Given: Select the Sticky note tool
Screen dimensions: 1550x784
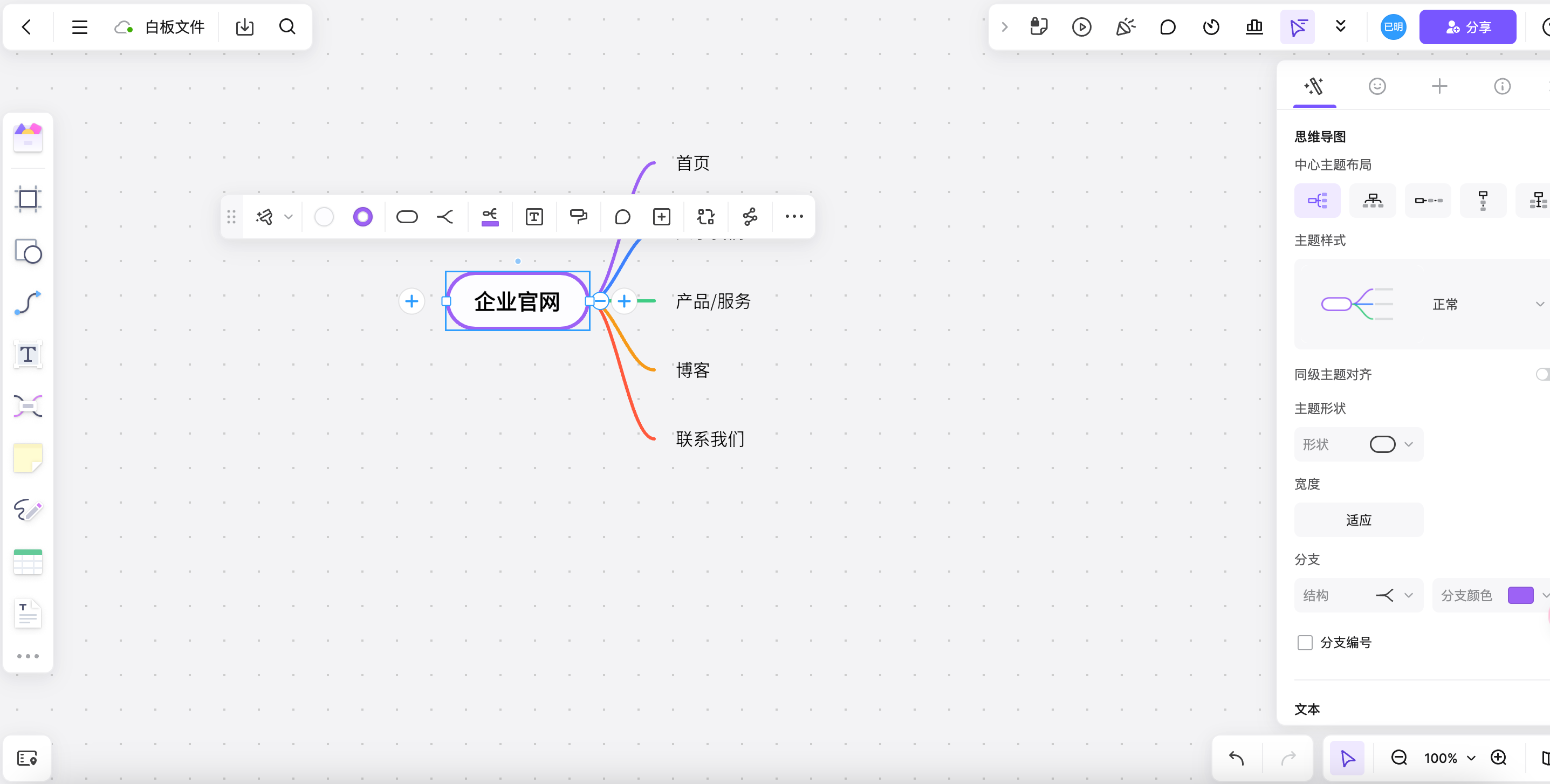Looking at the screenshot, I should tap(28, 458).
